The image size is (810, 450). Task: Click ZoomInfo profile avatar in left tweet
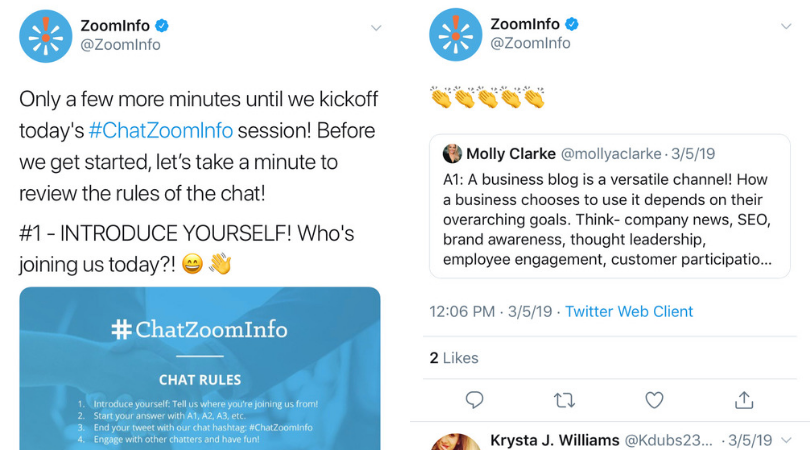(x=46, y=34)
